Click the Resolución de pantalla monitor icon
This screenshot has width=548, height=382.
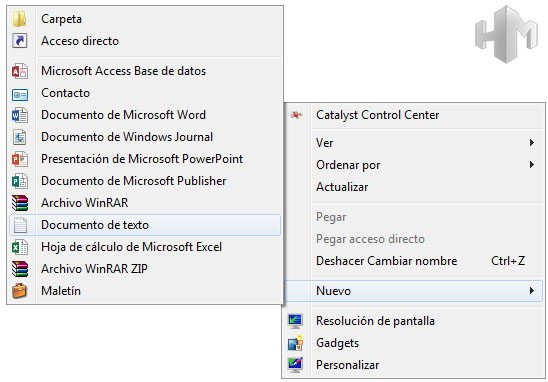click(295, 321)
